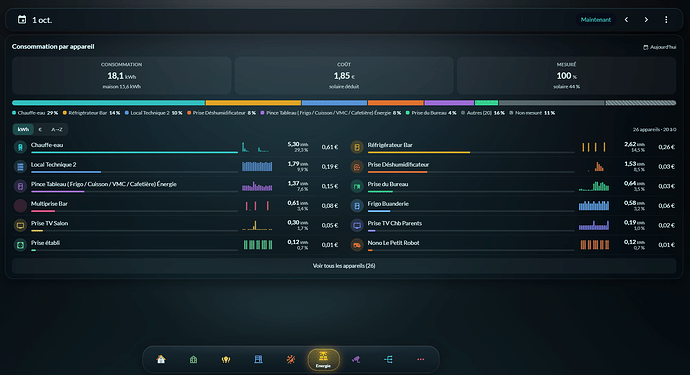The height and width of the screenshot is (375, 690).
Task: Click the Nono Le Petit Robot icon
Action: [357, 245]
